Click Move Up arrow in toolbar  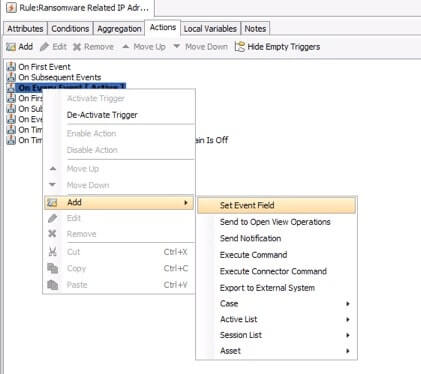coord(126,46)
